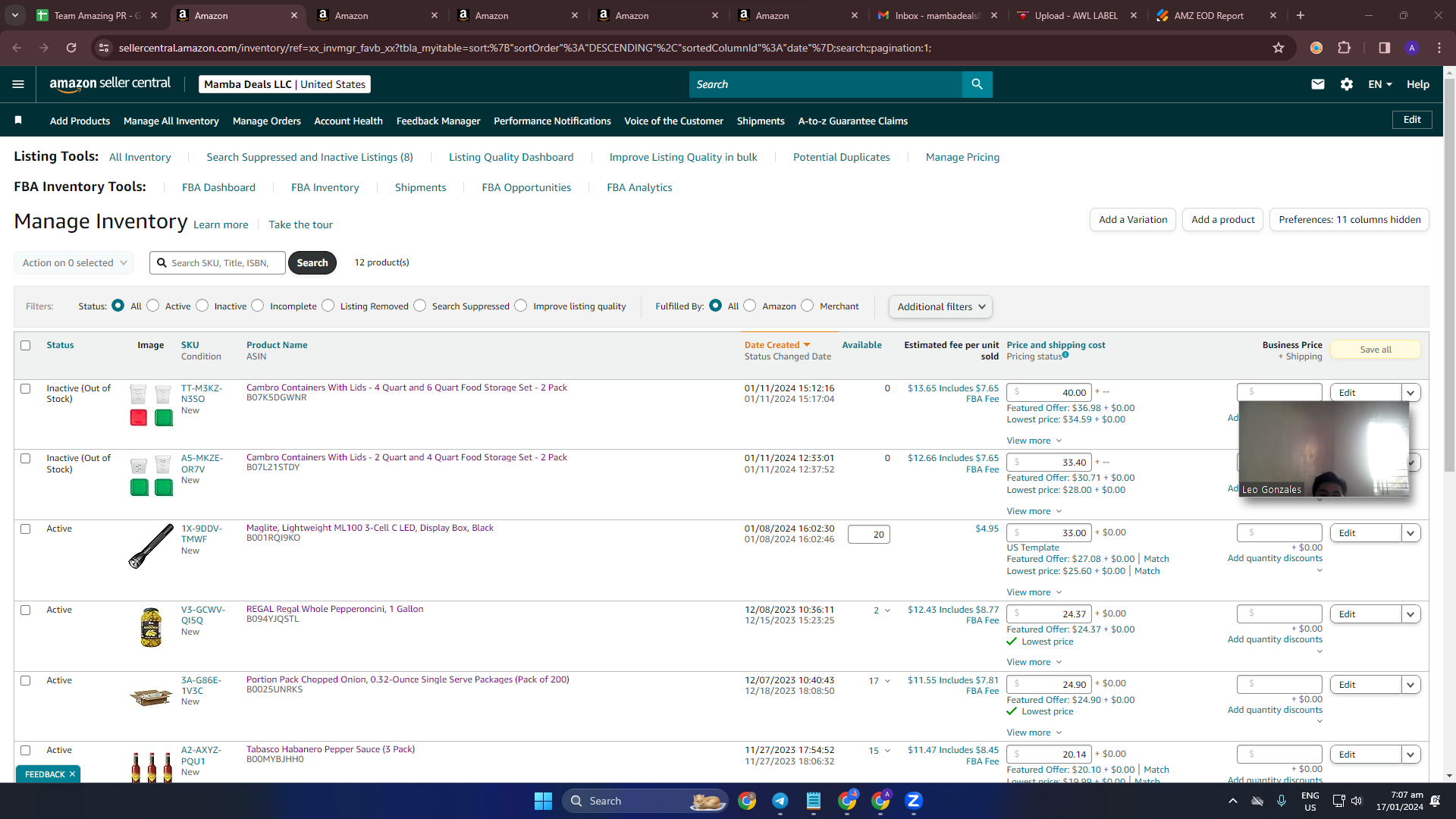1456x819 pixels.
Task: Expand View more for REGAL Pepperoncini pricing
Action: tap(1034, 662)
